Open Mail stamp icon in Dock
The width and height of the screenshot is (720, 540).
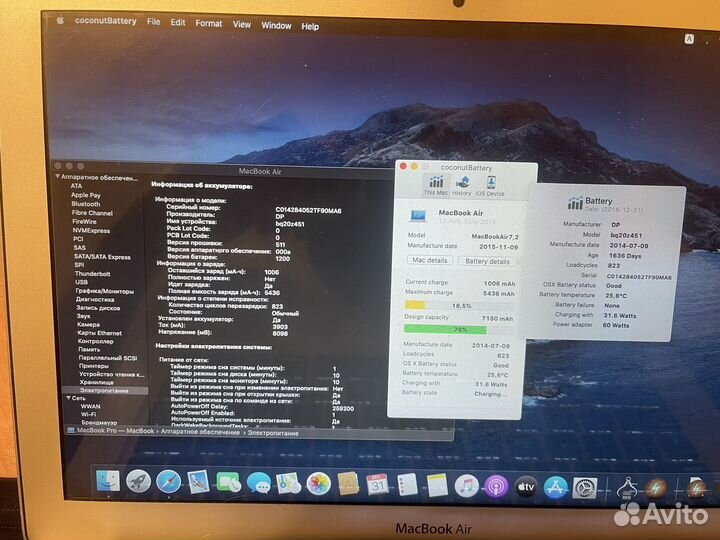198,482
